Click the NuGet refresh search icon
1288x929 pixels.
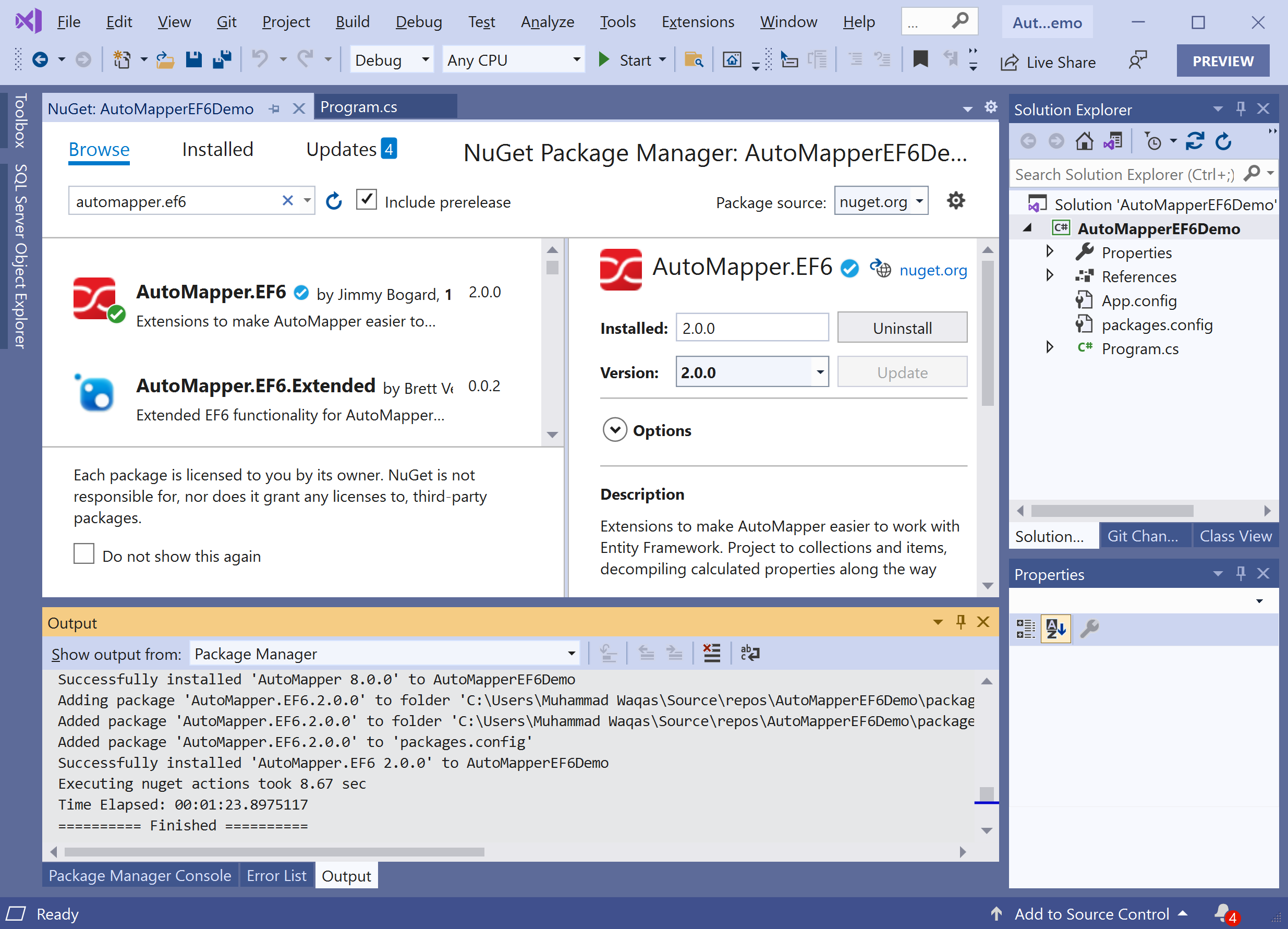coord(334,201)
